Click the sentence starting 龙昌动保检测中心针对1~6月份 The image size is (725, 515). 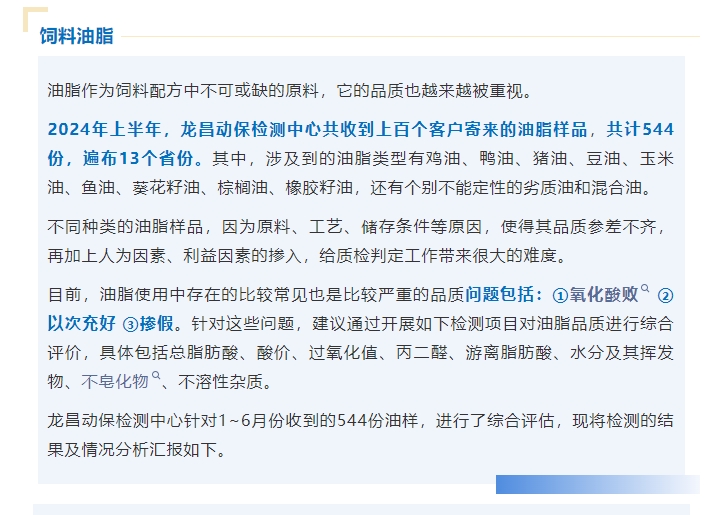click(x=360, y=435)
